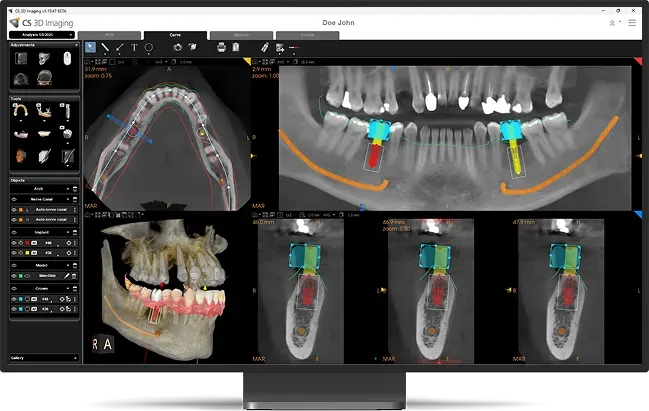The height and width of the screenshot is (411, 649).
Task: Click the red color swatch of implant #46
Action: pyautogui.click(x=27, y=243)
